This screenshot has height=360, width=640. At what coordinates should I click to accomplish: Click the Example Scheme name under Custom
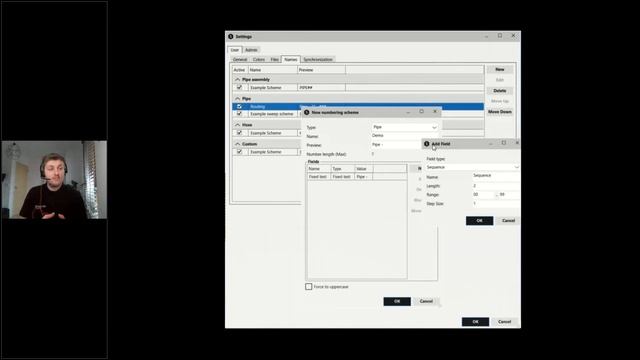[x=266, y=152]
